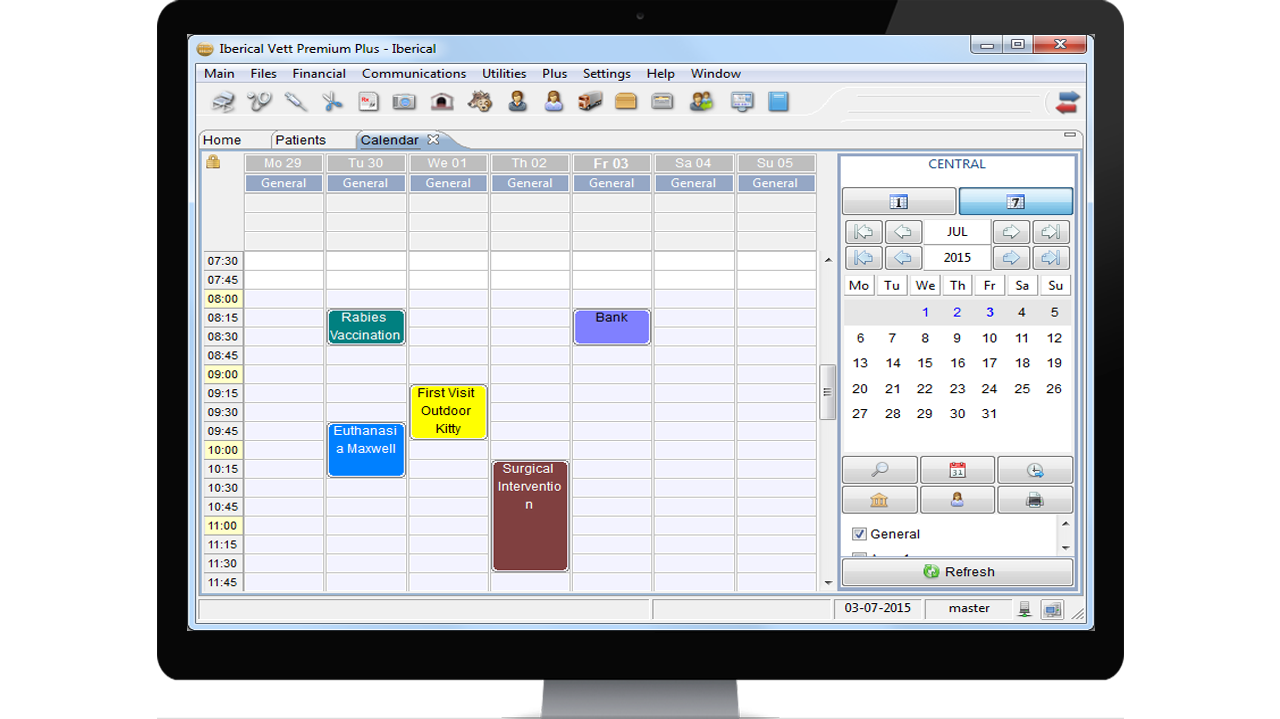Go to next month using arrow
The image size is (1280, 719).
point(1011,232)
